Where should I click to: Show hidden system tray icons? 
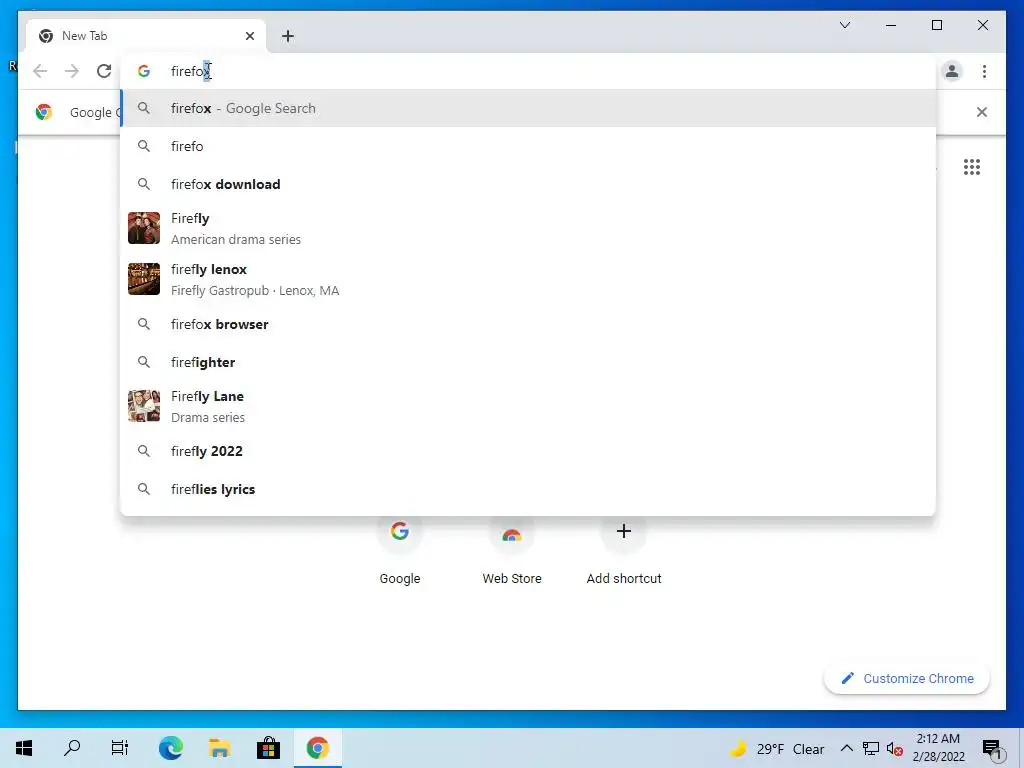(x=846, y=748)
